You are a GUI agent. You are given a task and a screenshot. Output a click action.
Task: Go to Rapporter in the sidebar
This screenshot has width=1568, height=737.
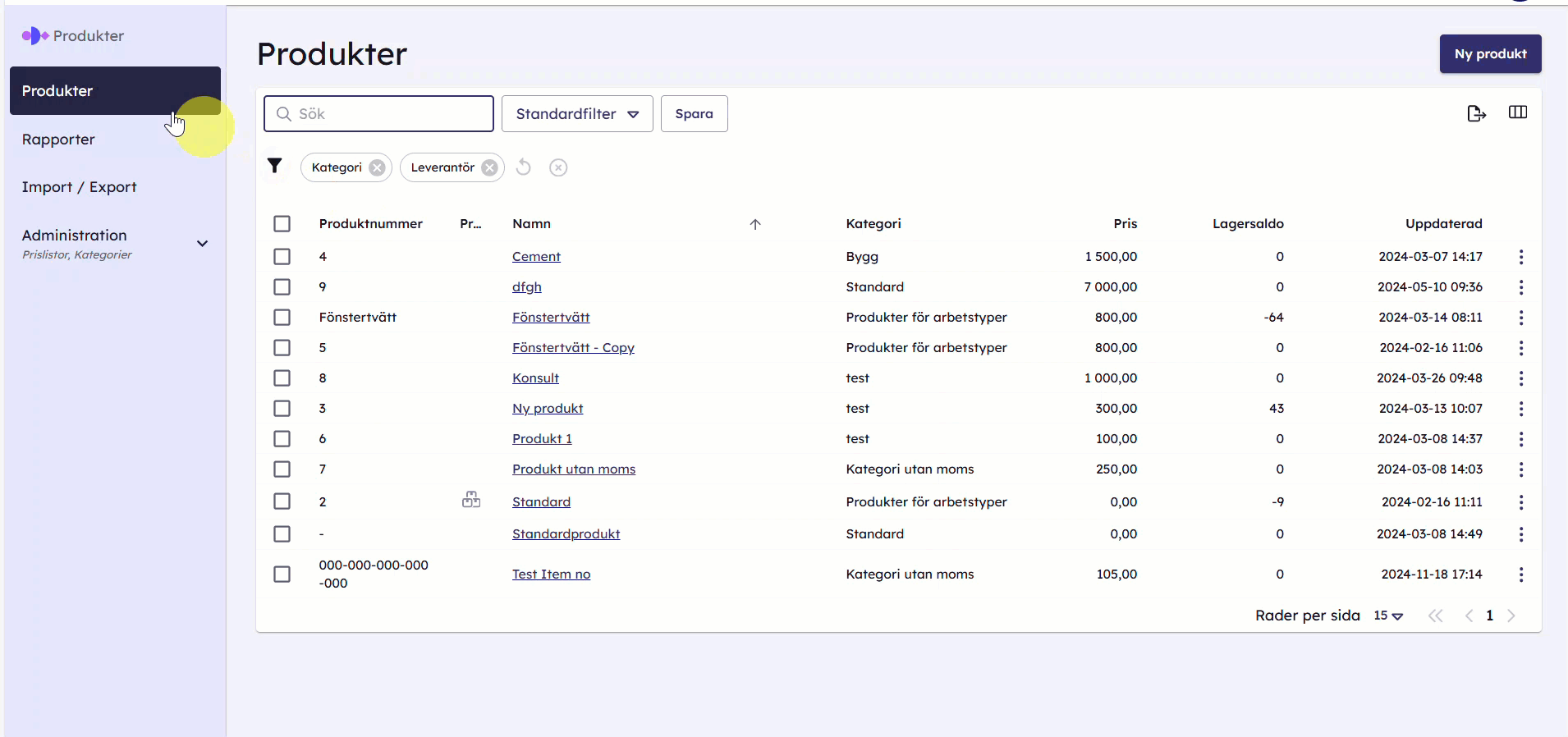pos(58,140)
